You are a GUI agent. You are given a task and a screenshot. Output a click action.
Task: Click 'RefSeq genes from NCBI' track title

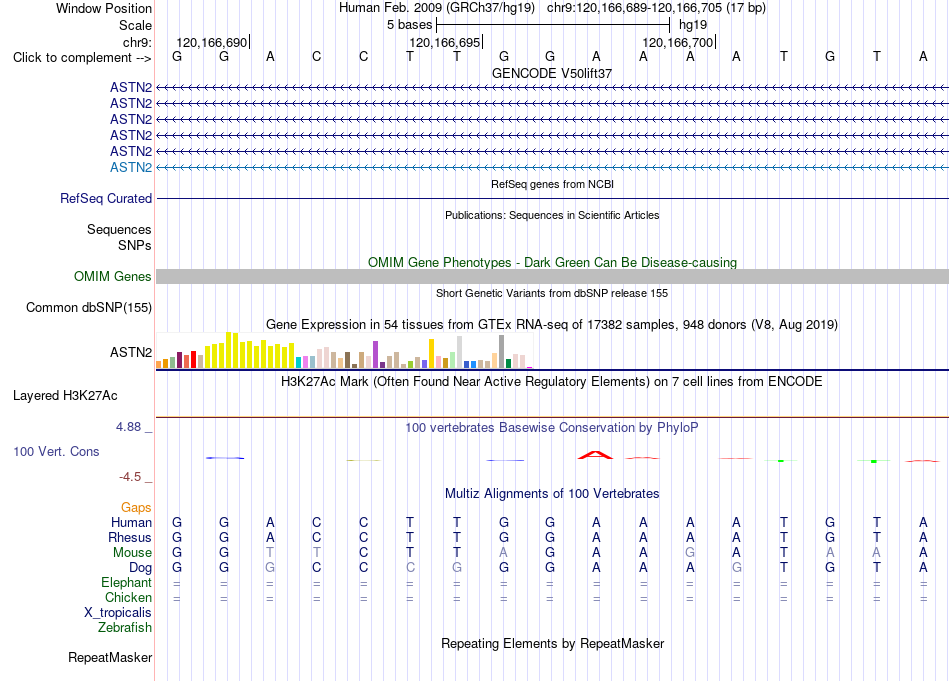553,184
